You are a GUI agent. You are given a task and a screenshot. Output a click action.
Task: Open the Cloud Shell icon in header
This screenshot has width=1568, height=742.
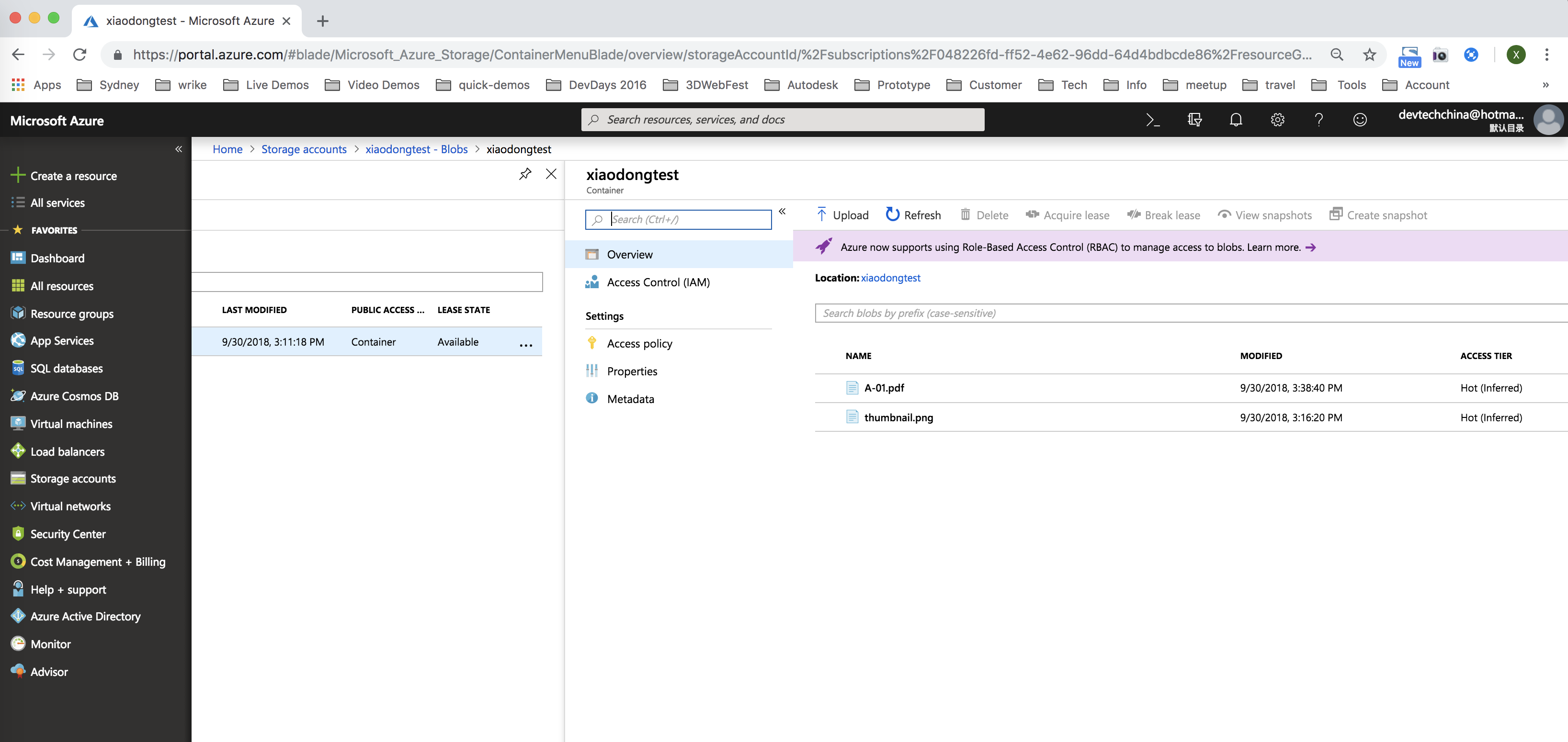1152,120
